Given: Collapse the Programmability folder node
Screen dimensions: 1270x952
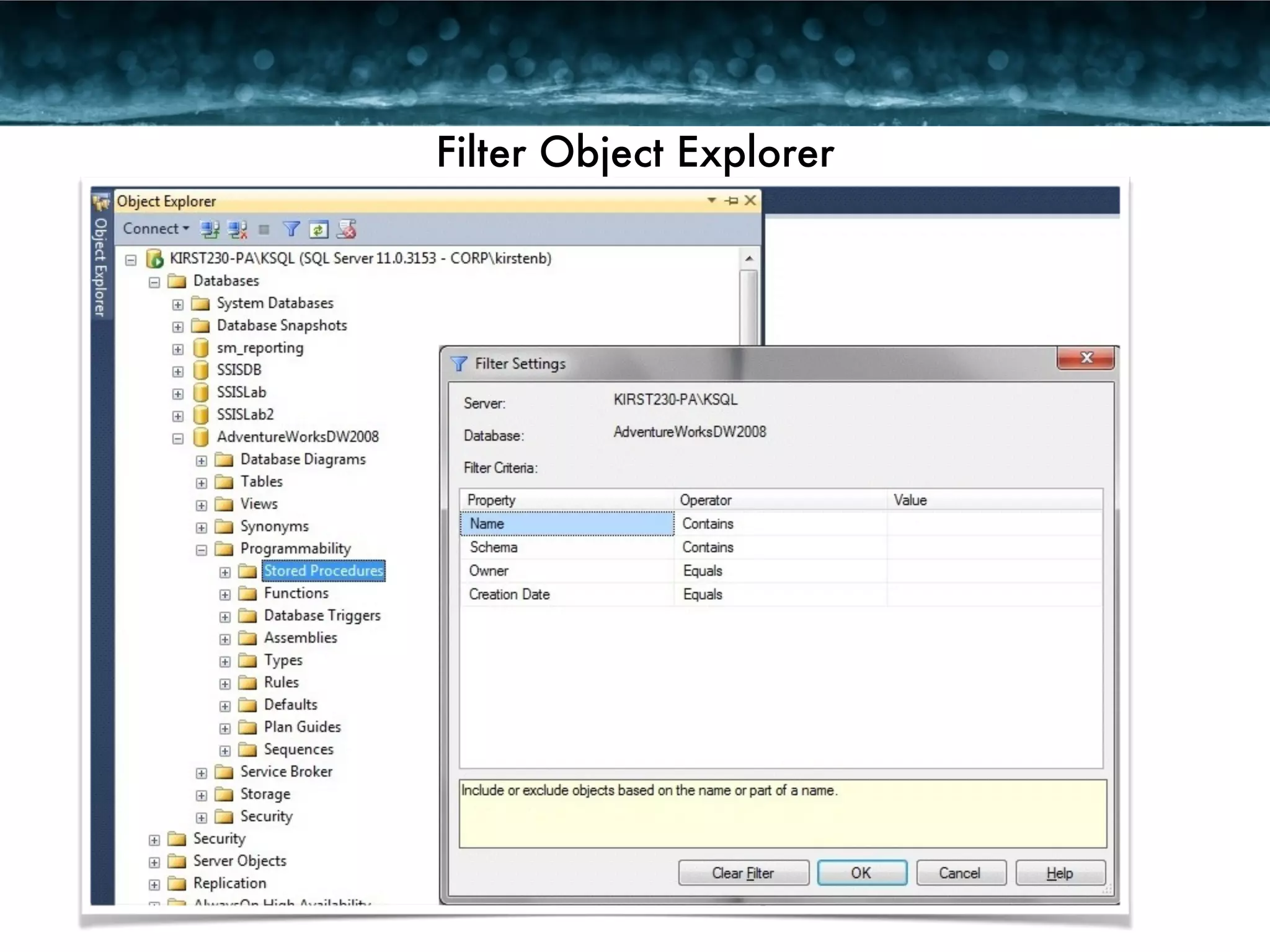Looking at the screenshot, I should (x=202, y=550).
